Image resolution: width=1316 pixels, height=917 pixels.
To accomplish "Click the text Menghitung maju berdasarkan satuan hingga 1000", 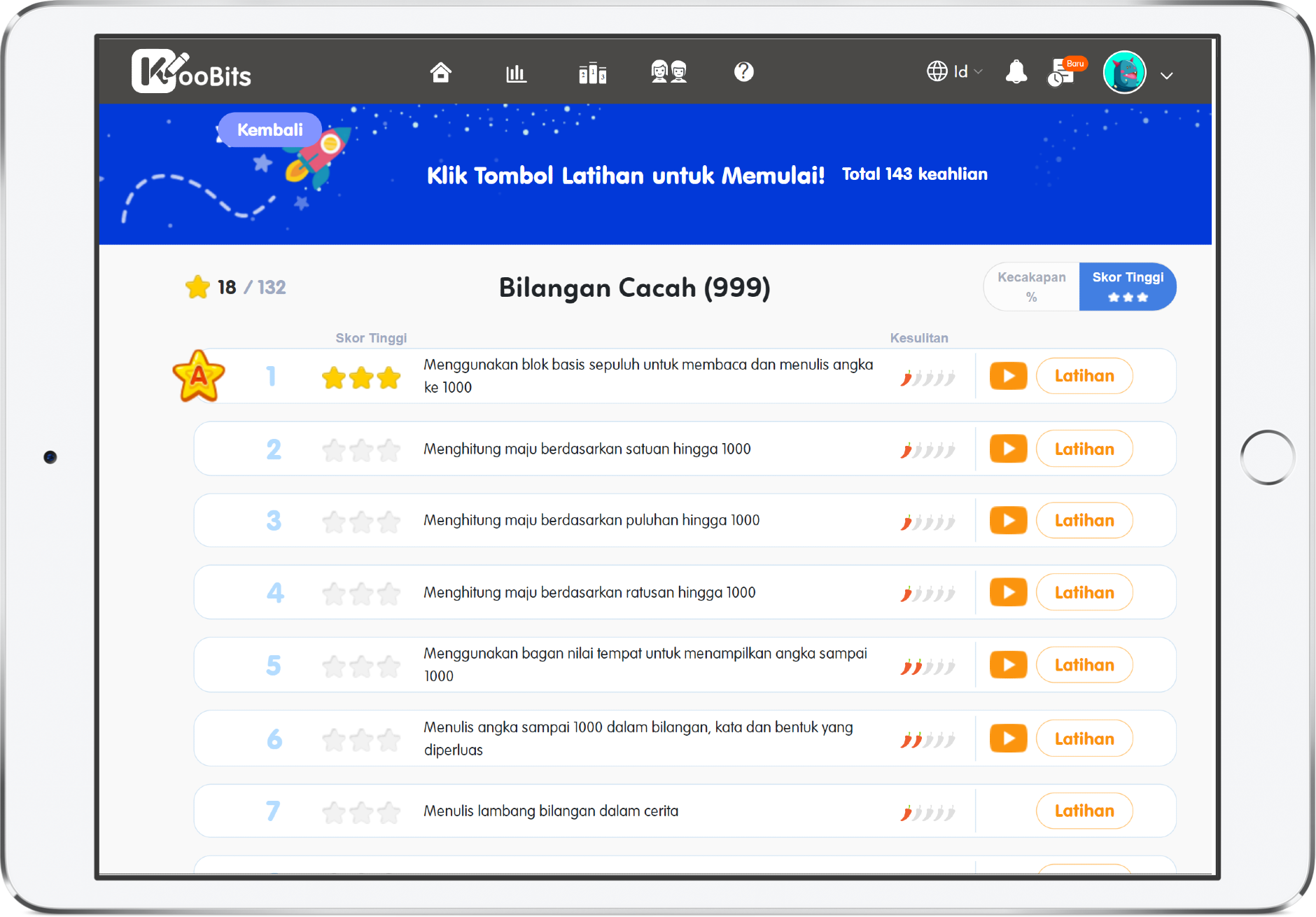I will [x=587, y=449].
